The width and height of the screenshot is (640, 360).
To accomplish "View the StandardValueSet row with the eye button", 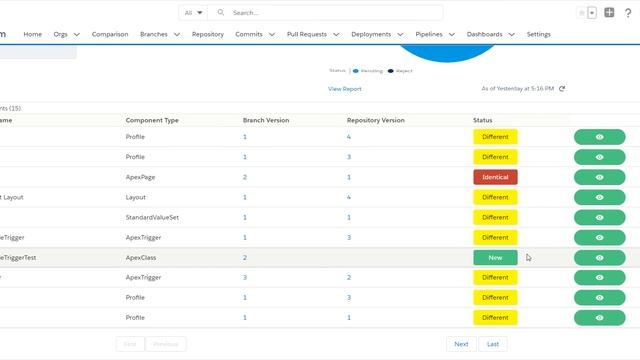I will (600, 218).
